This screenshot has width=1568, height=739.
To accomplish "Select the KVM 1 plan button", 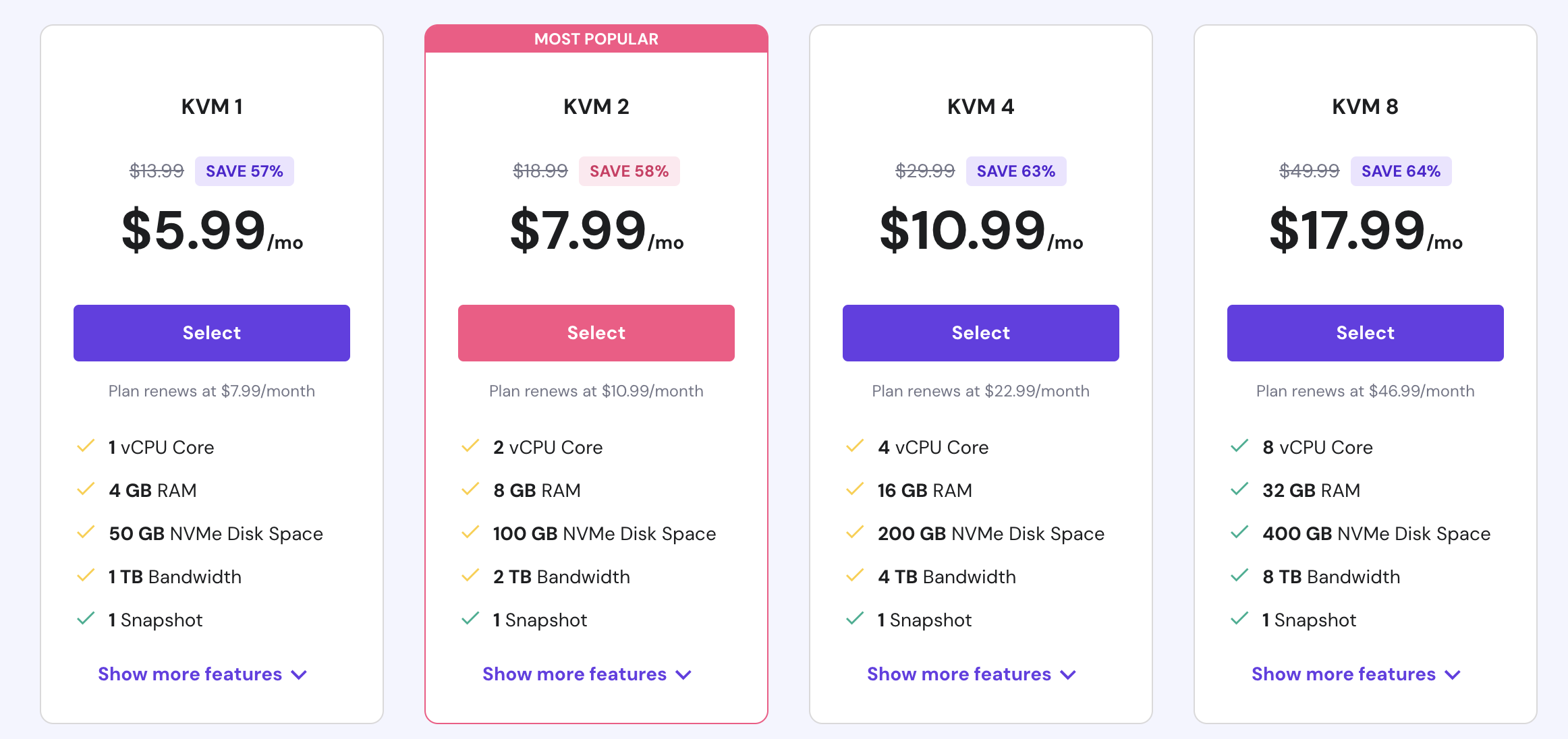I will pos(212,333).
